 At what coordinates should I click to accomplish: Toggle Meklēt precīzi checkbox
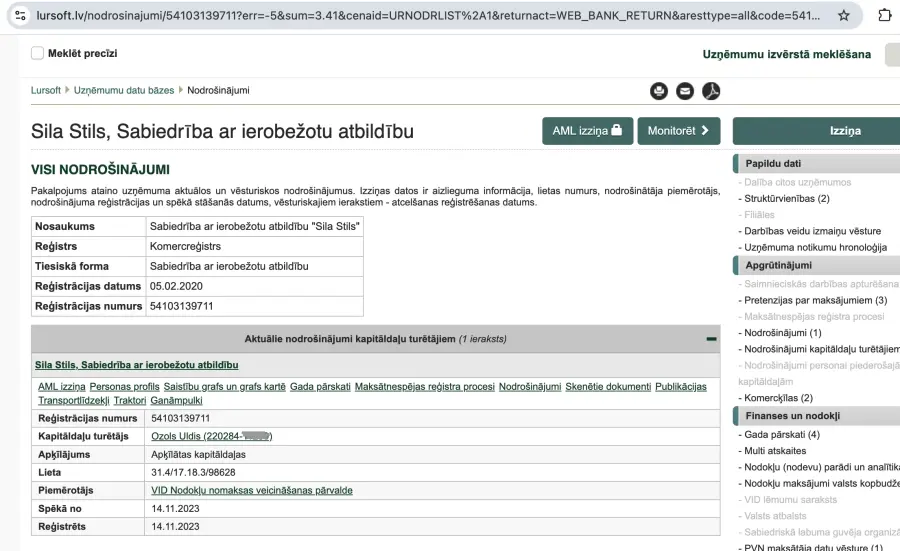(x=37, y=53)
